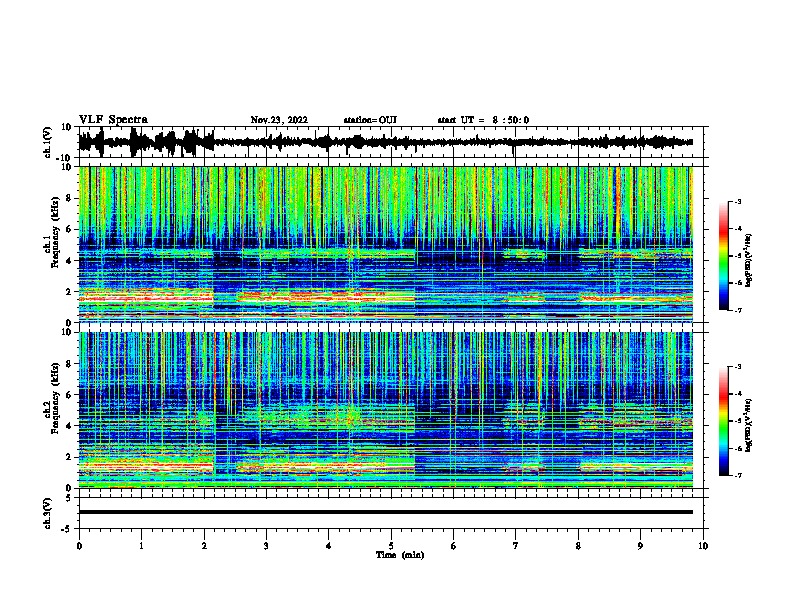The image size is (792, 612).
Task: Click time axis tick label "5"
Action: click(x=391, y=546)
